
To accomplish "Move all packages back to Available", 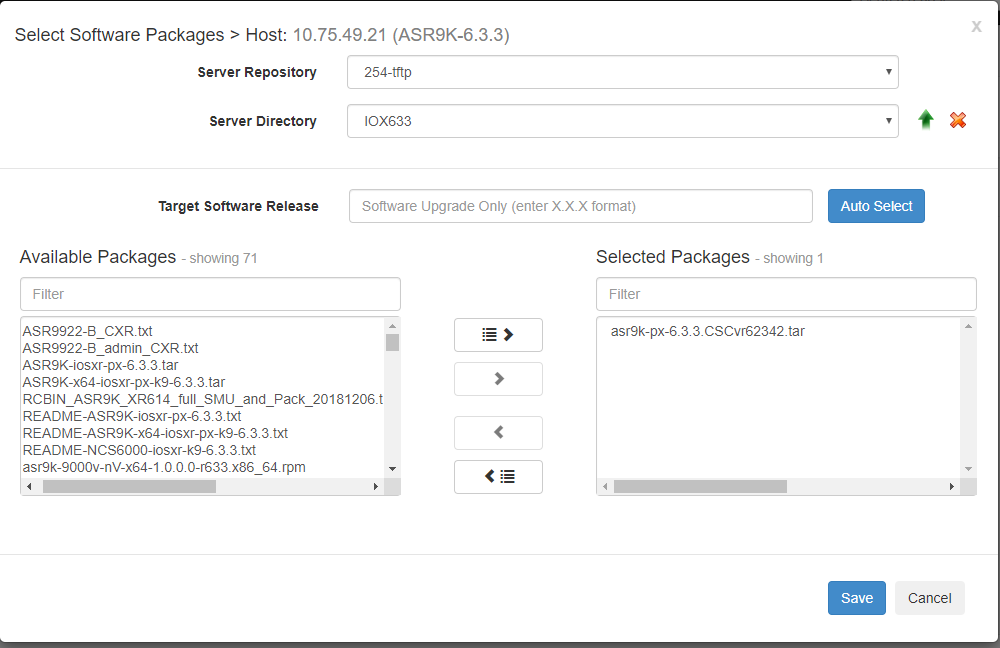I will pyautogui.click(x=498, y=477).
